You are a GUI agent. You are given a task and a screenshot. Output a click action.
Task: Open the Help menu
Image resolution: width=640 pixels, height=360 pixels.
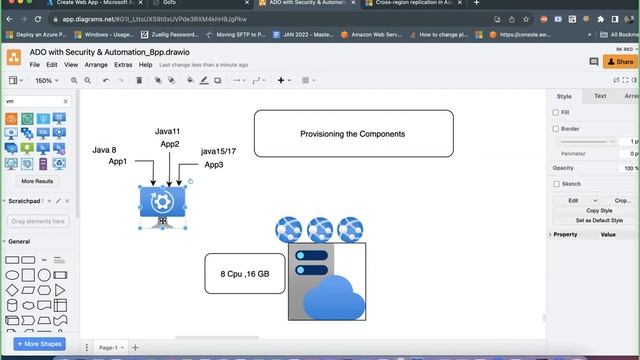[x=145, y=65]
